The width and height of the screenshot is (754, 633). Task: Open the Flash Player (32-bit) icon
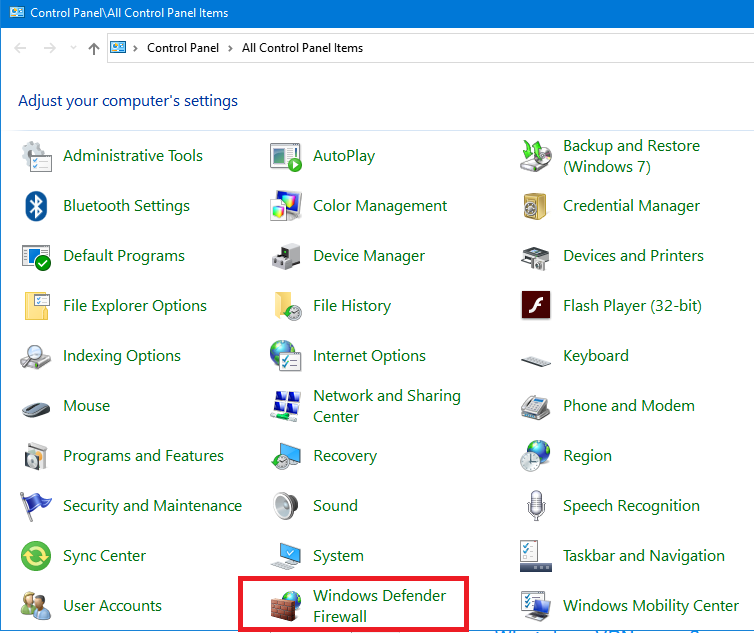536,306
